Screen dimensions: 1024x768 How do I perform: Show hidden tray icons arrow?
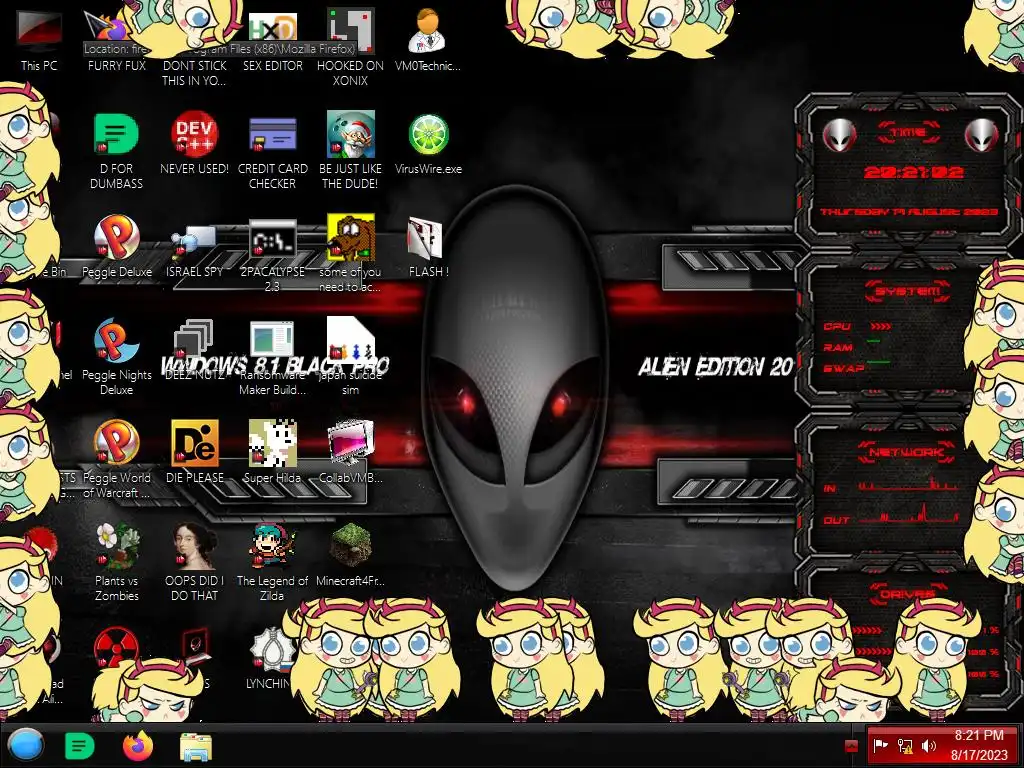851,746
